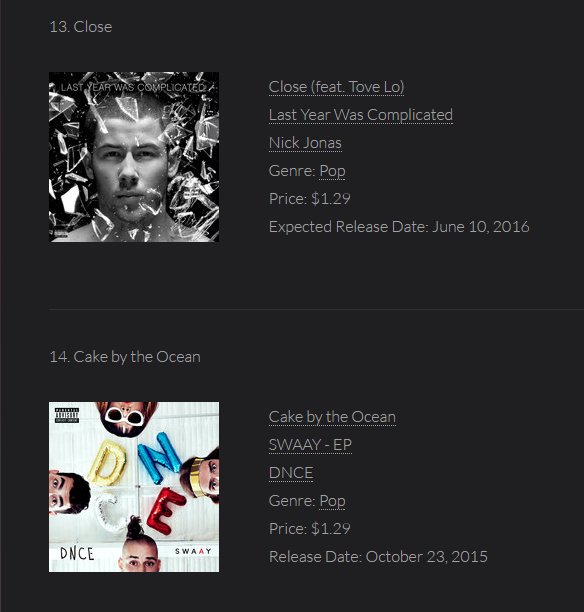Screen dimensions: 584x612
Task: Select the Pop genre link under Nick Jonas
Action: (x=332, y=171)
